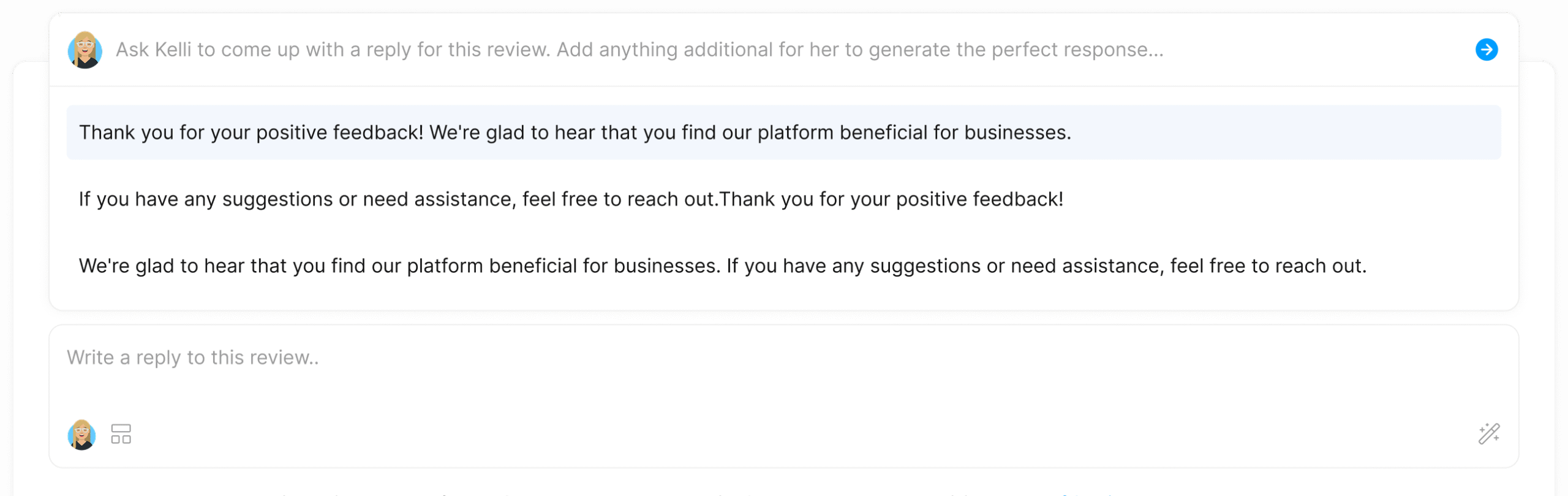Viewport: 1568px width, 496px height.
Task: Focus the 'Ask Kelli' prompt field
Action: (637, 50)
